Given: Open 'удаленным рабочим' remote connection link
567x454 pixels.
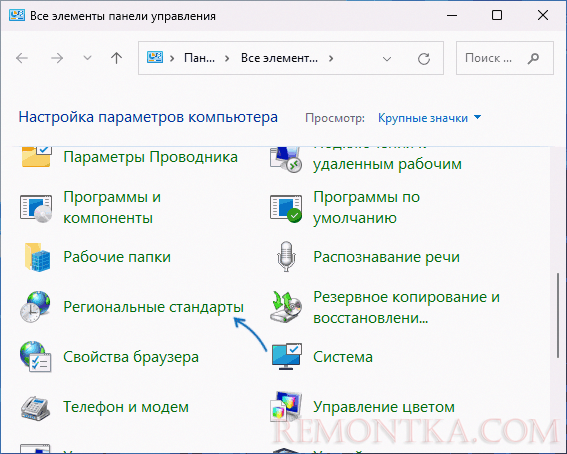Looking at the screenshot, I should (387, 164).
